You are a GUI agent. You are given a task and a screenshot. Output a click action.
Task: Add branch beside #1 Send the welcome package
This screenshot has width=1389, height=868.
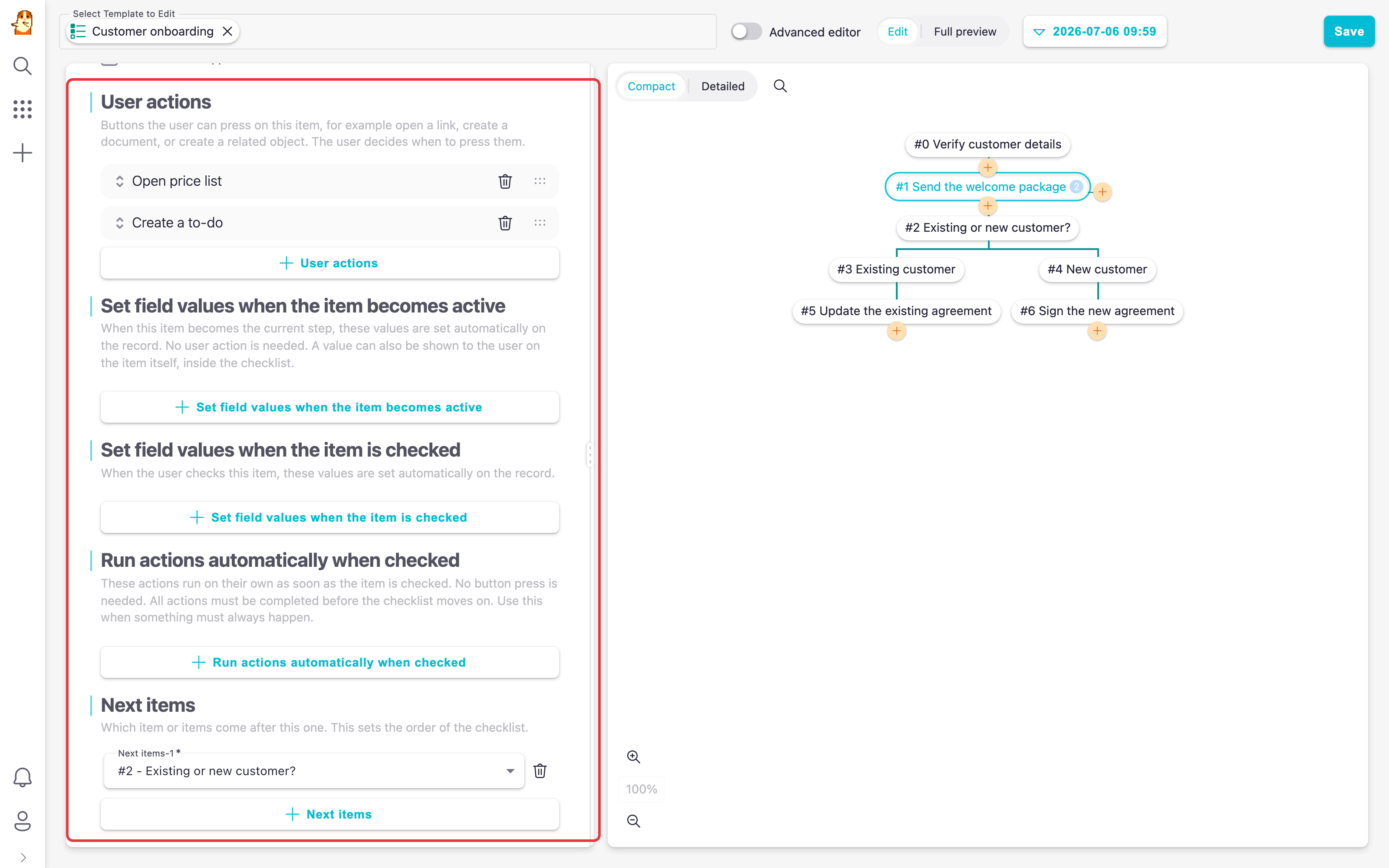pyautogui.click(x=1102, y=192)
